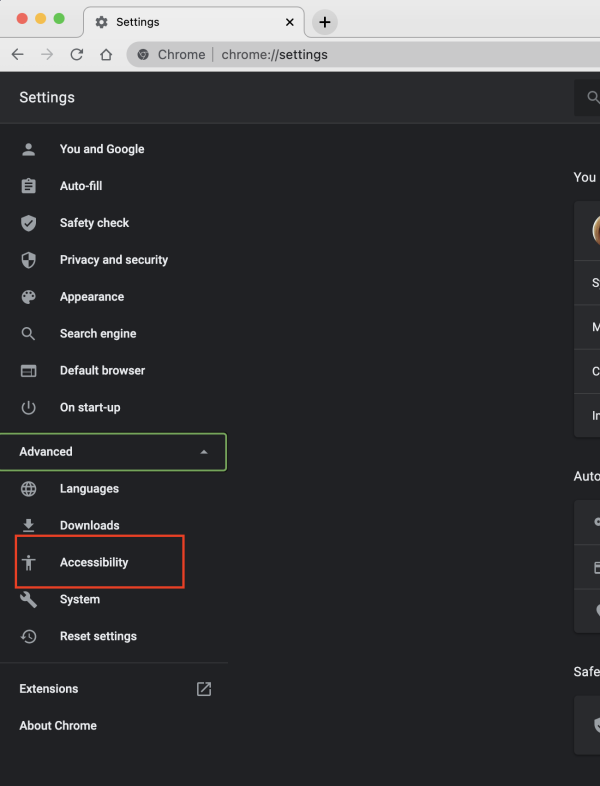
Task: Click the Languages globe icon
Action: click(29, 489)
